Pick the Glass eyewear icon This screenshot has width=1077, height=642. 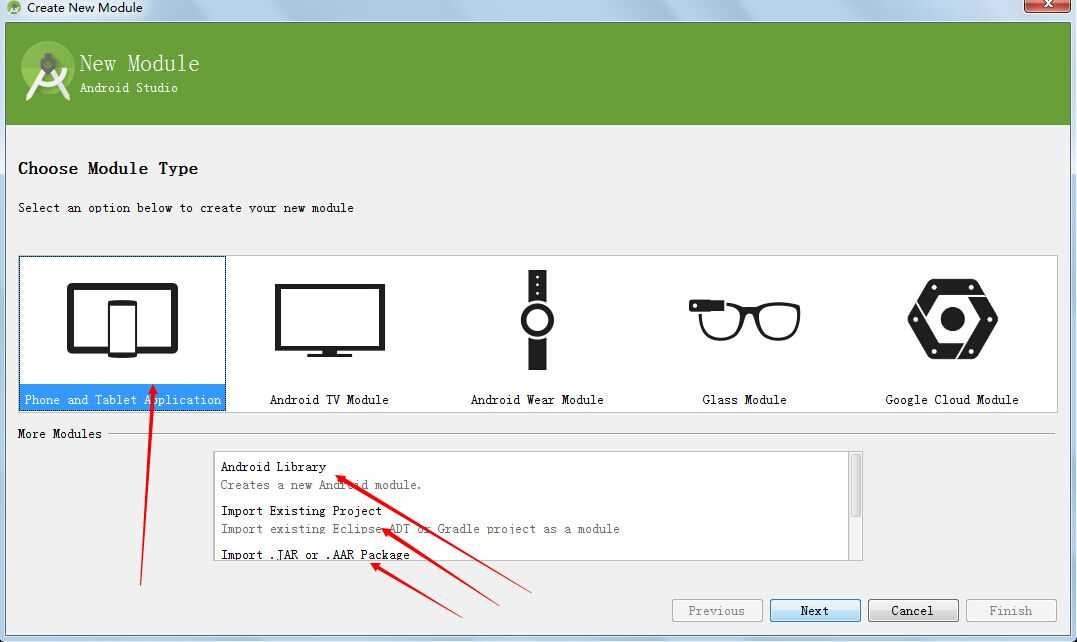(745, 319)
